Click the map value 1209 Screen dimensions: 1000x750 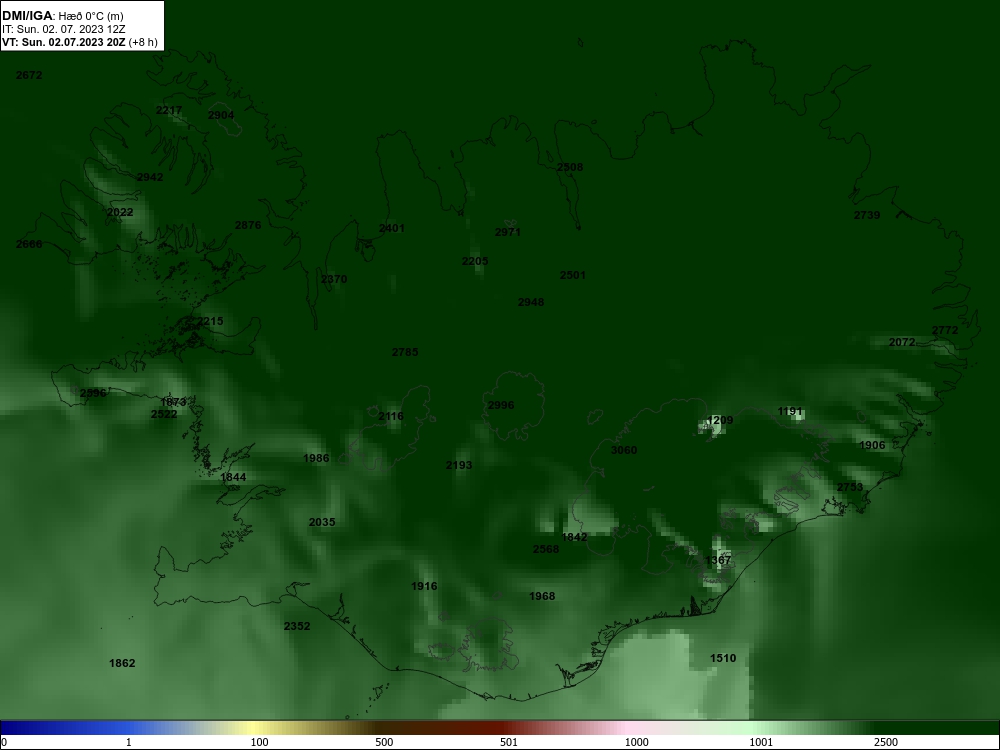point(720,420)
